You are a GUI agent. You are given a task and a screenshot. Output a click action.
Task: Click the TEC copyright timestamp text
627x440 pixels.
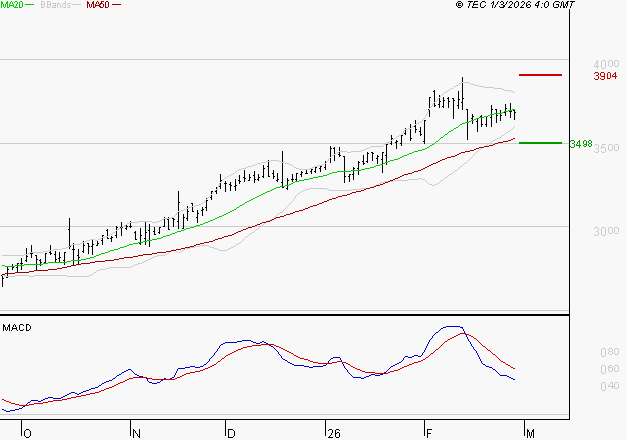click(515, 5)
